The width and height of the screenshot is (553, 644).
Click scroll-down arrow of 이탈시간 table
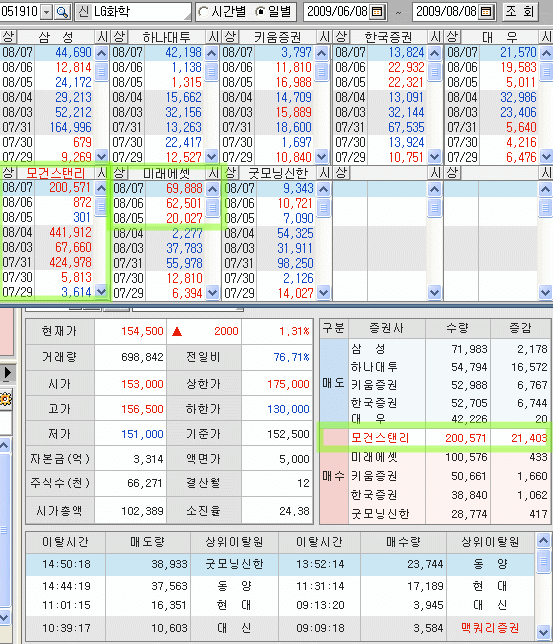click(x=543, y=632)
